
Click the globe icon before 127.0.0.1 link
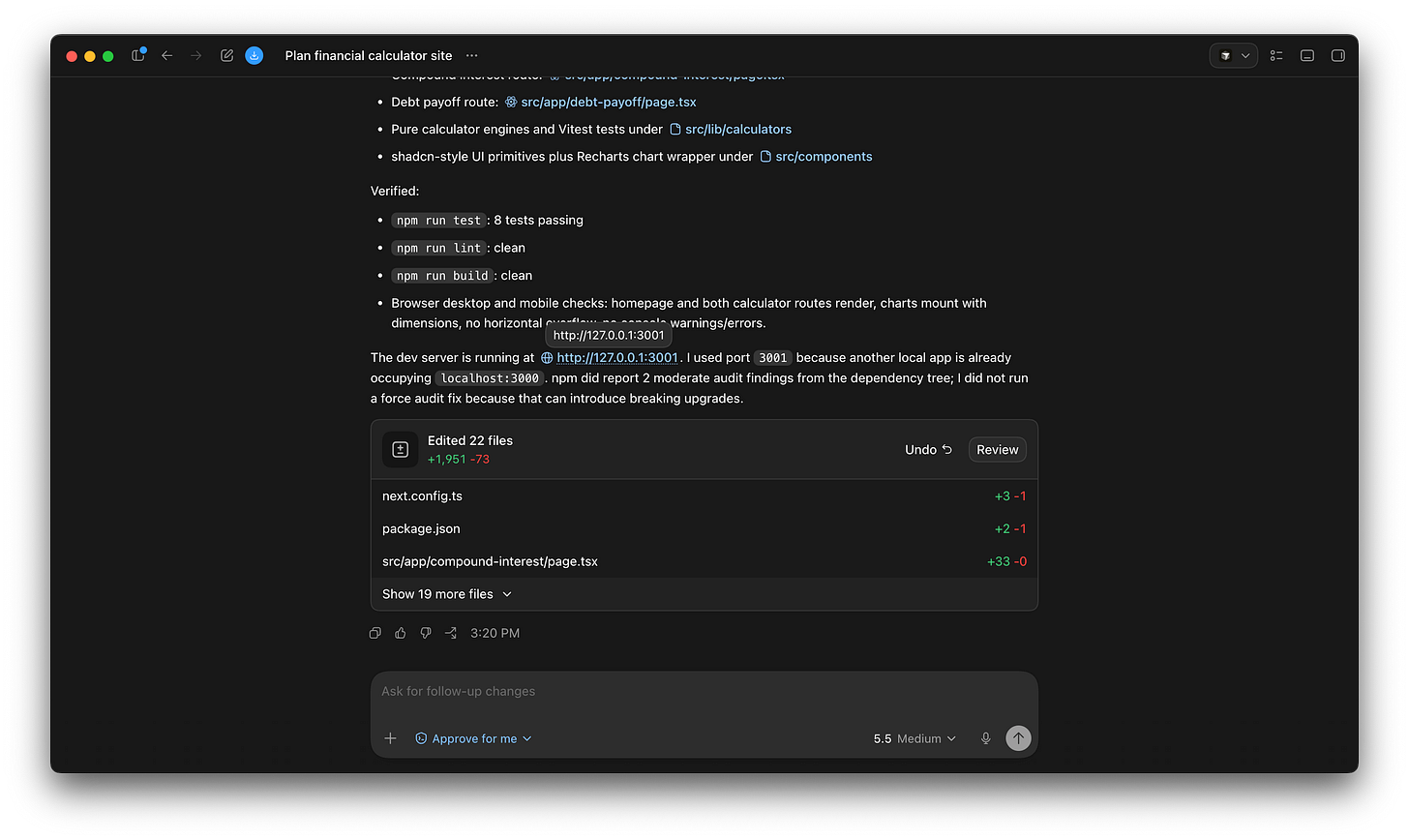click(x=547, y=358)
